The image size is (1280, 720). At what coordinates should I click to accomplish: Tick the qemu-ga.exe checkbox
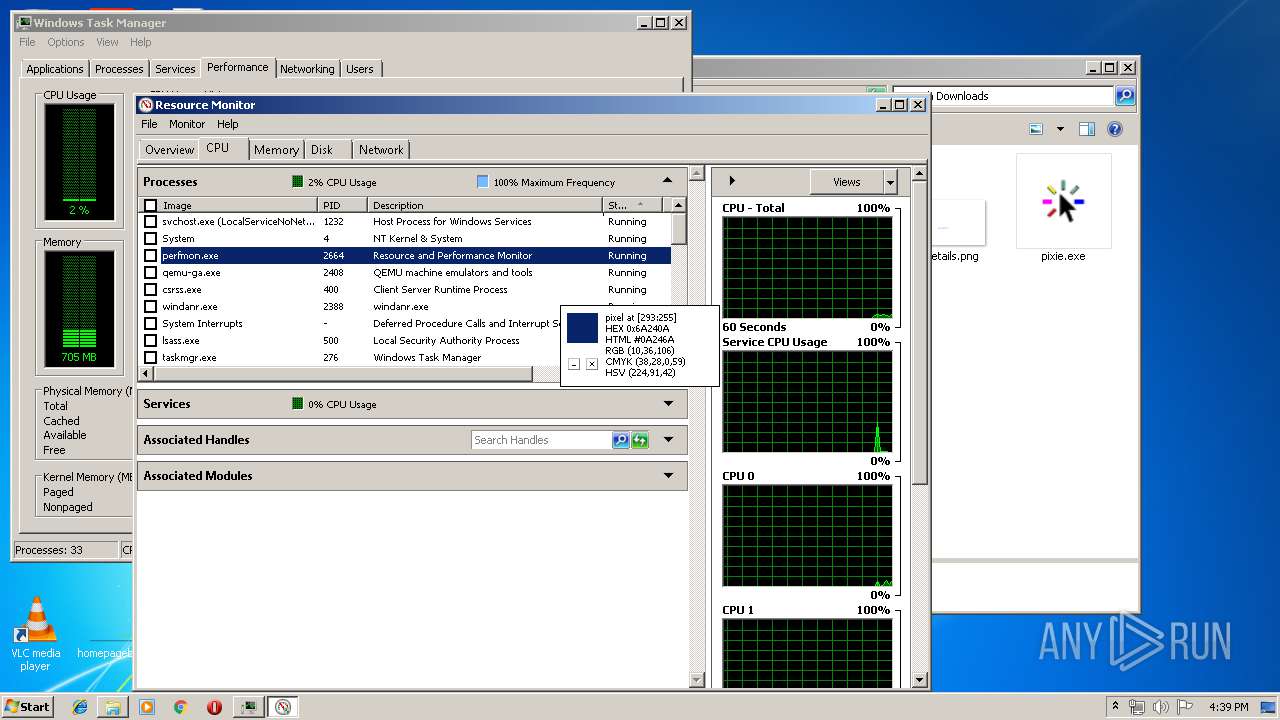pyautogui.click(x=151, y=273)
